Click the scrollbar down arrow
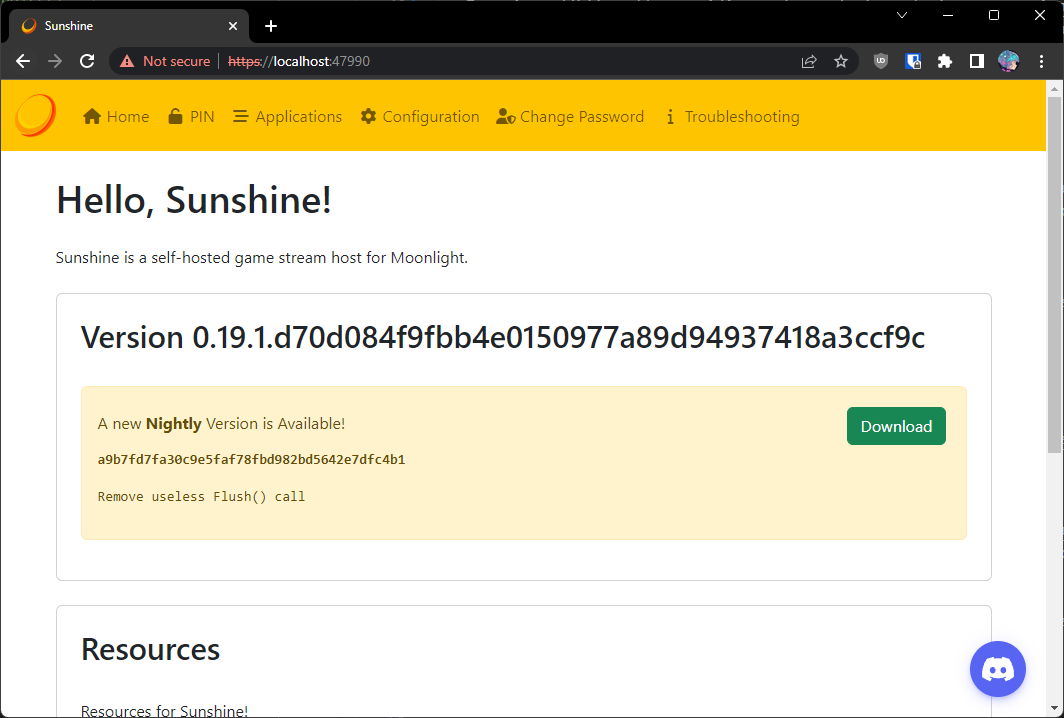Screen dimensions: 1064x718 coord(1054,709)
